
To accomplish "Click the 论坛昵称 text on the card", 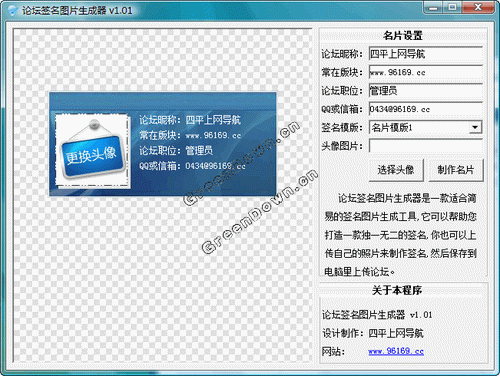I will tap(159, 120).
